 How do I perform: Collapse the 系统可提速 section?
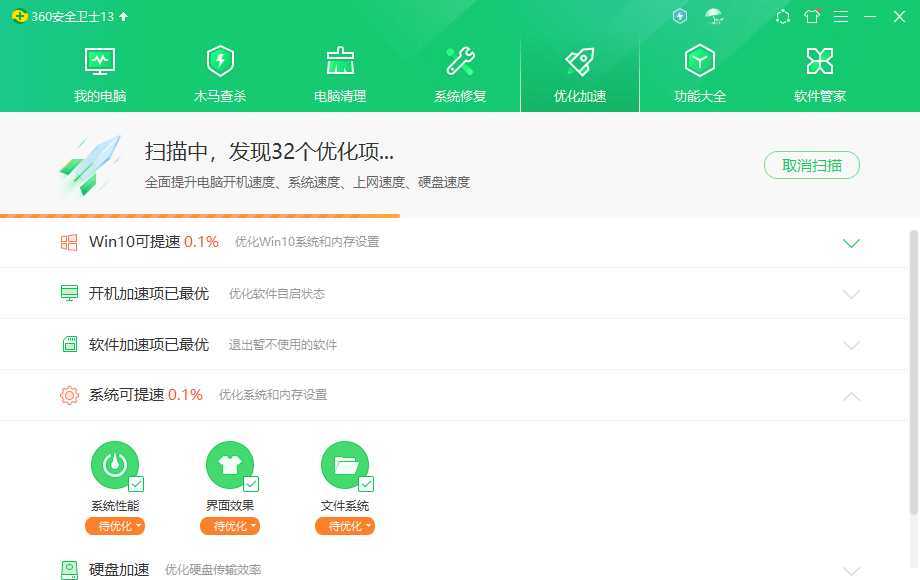tap(851, 394)
